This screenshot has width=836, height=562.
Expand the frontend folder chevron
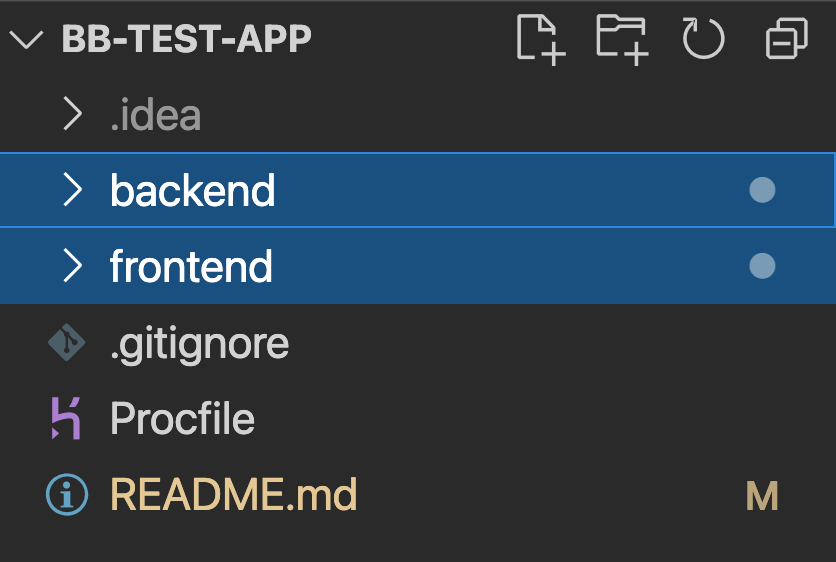click(x=73, y=266)
